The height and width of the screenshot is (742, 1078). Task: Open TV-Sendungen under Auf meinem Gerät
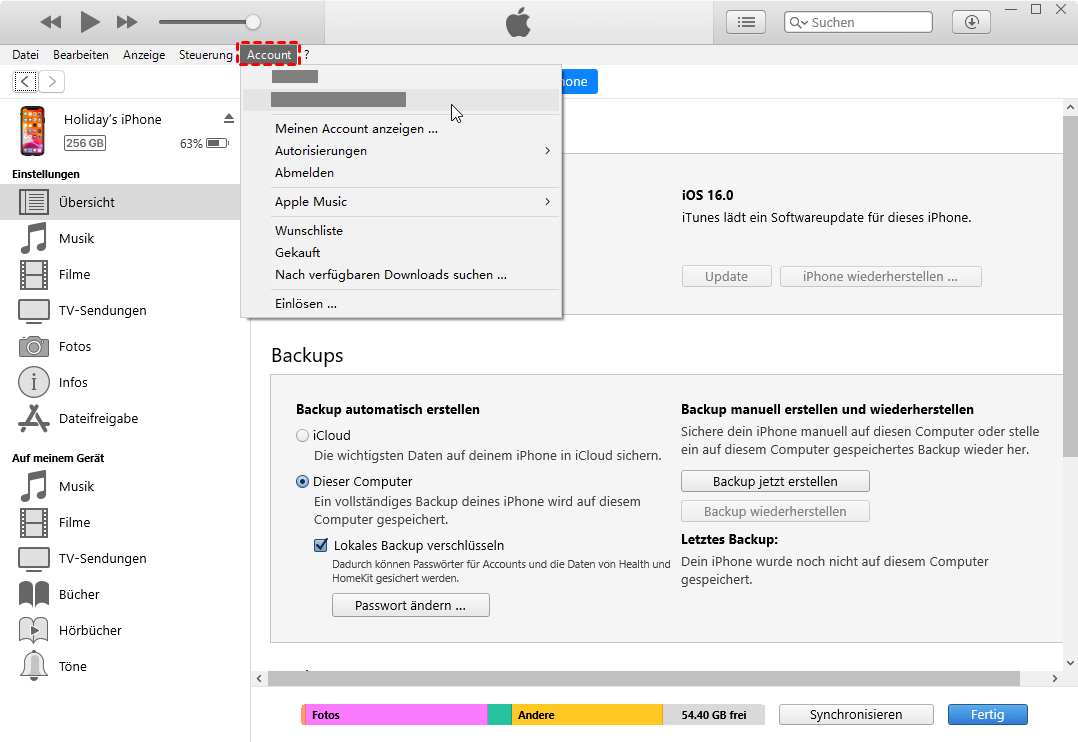[x=102, y=558]
